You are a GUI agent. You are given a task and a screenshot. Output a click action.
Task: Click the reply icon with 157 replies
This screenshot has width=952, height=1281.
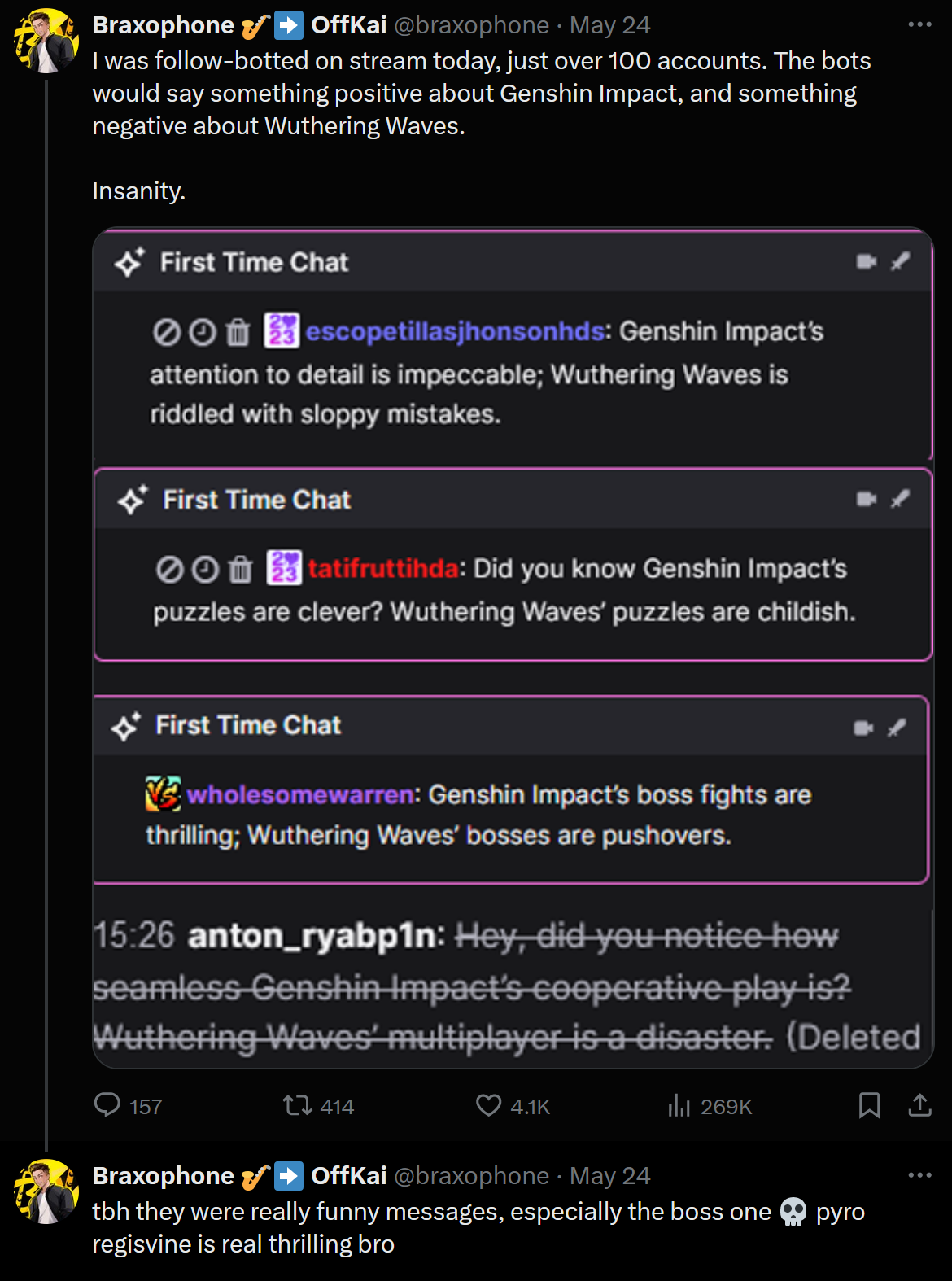click(x=107, y=1105)
